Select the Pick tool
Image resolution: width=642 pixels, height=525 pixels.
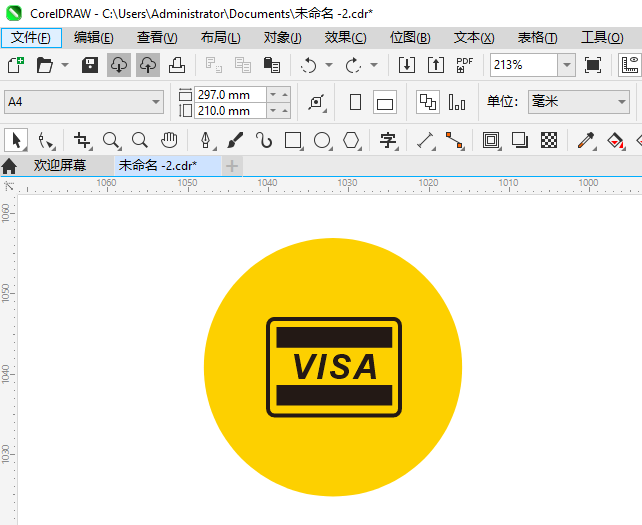tap(16, 140)
